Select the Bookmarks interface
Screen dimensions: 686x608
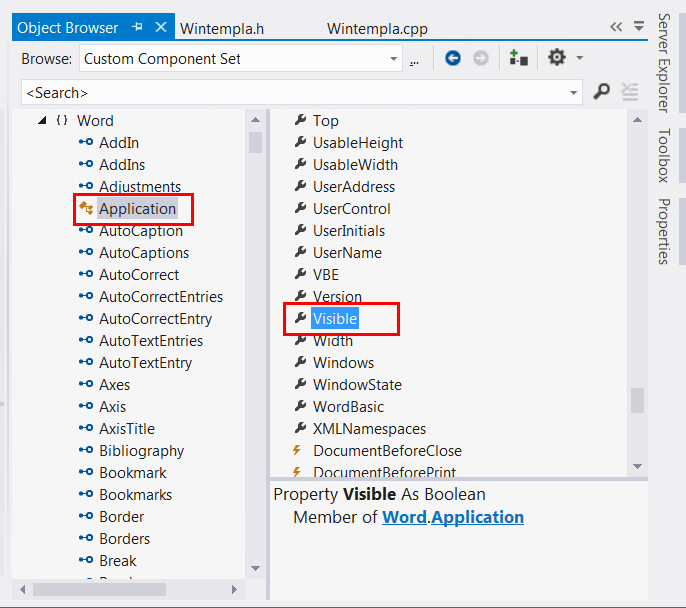coord(135,494)
